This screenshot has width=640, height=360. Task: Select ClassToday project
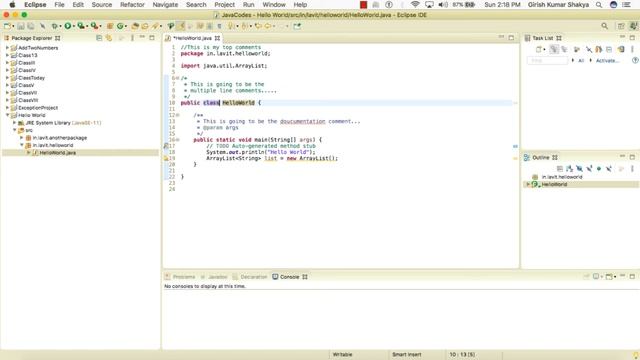click(x=31, y=78)
